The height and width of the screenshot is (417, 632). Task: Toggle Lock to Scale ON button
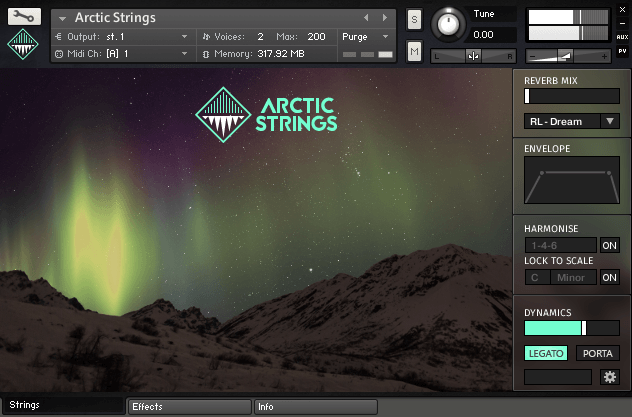pos(609,277)
